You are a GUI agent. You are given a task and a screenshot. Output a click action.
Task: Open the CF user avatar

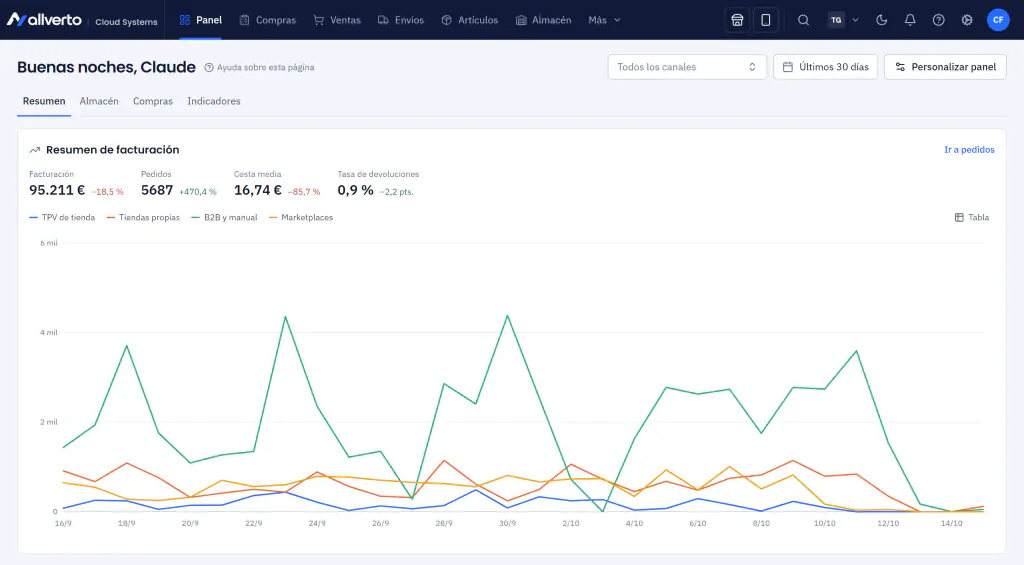(998, 20)
